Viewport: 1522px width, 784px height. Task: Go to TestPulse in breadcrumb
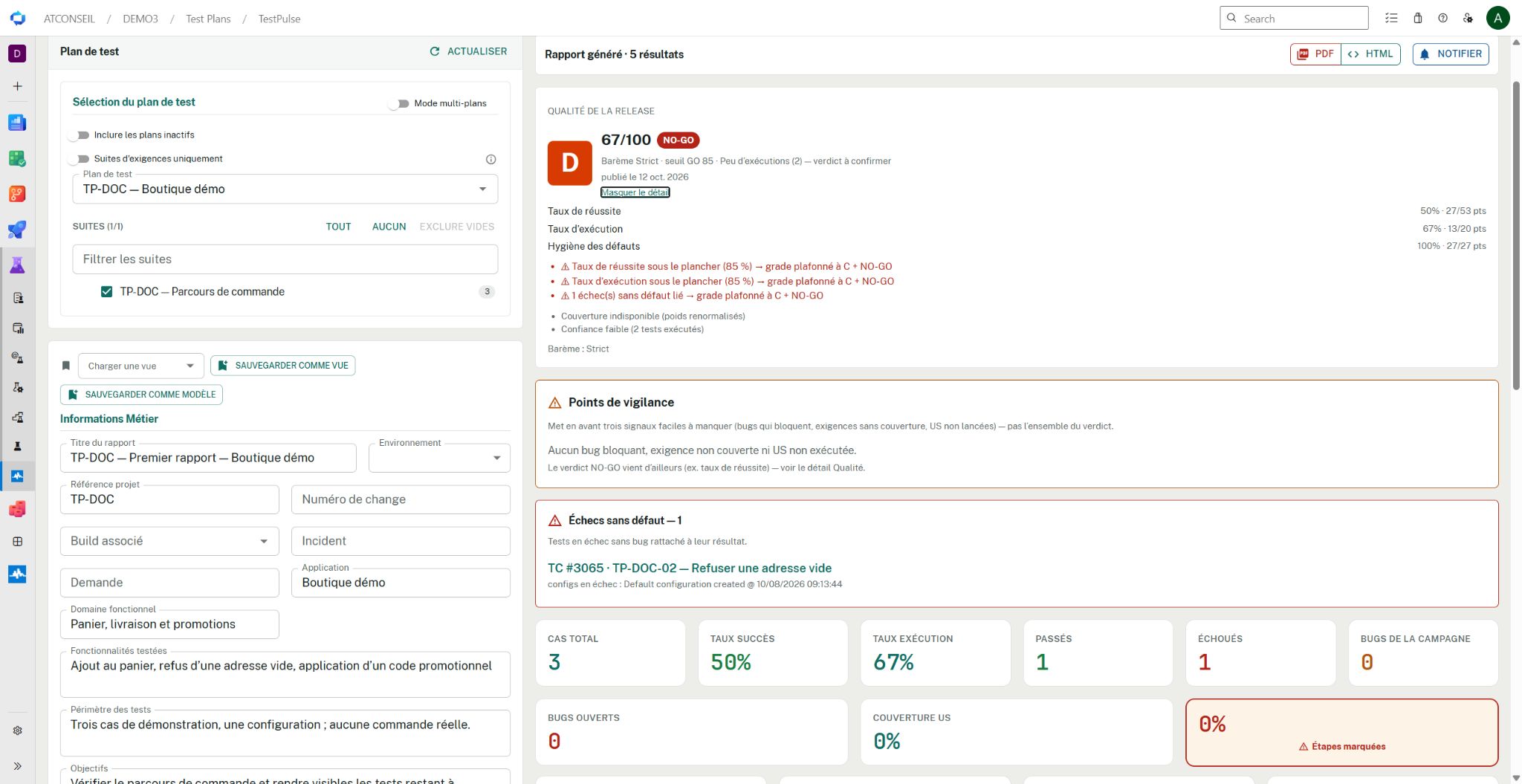pyautogui.click(x=279, y=19)
